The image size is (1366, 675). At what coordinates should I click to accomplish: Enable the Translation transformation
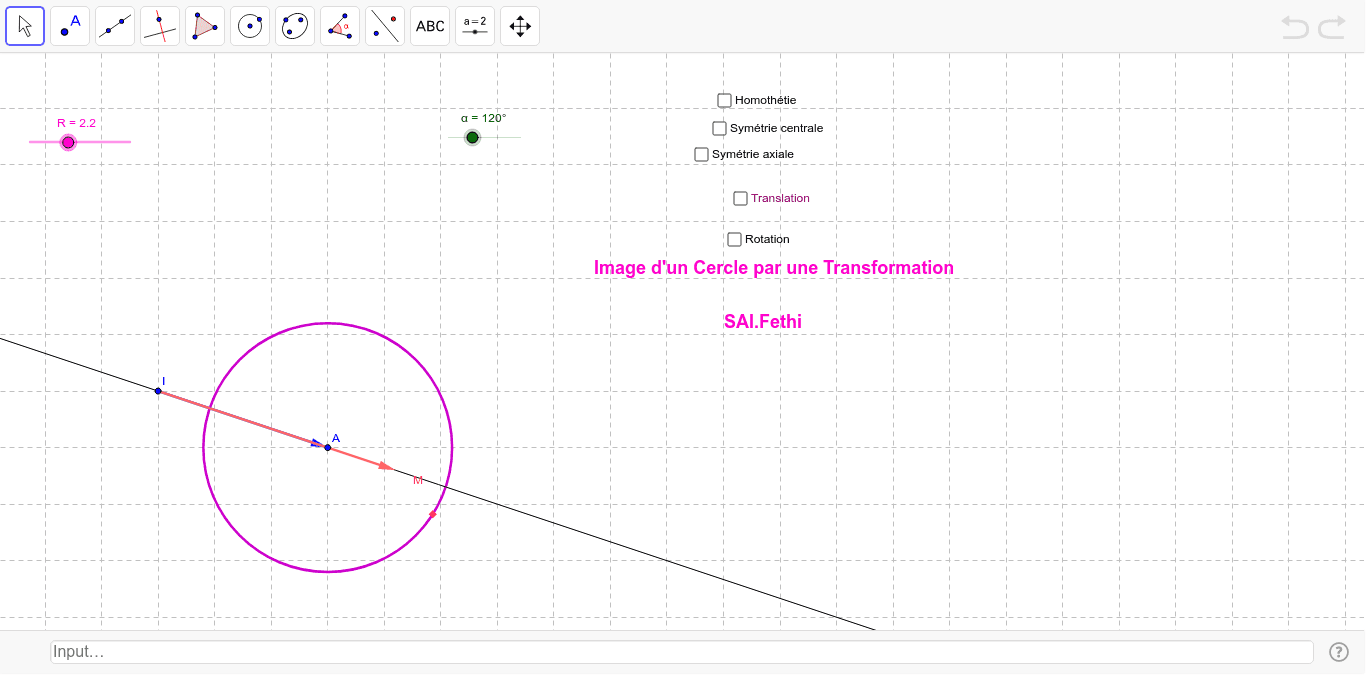coord(740,198)
